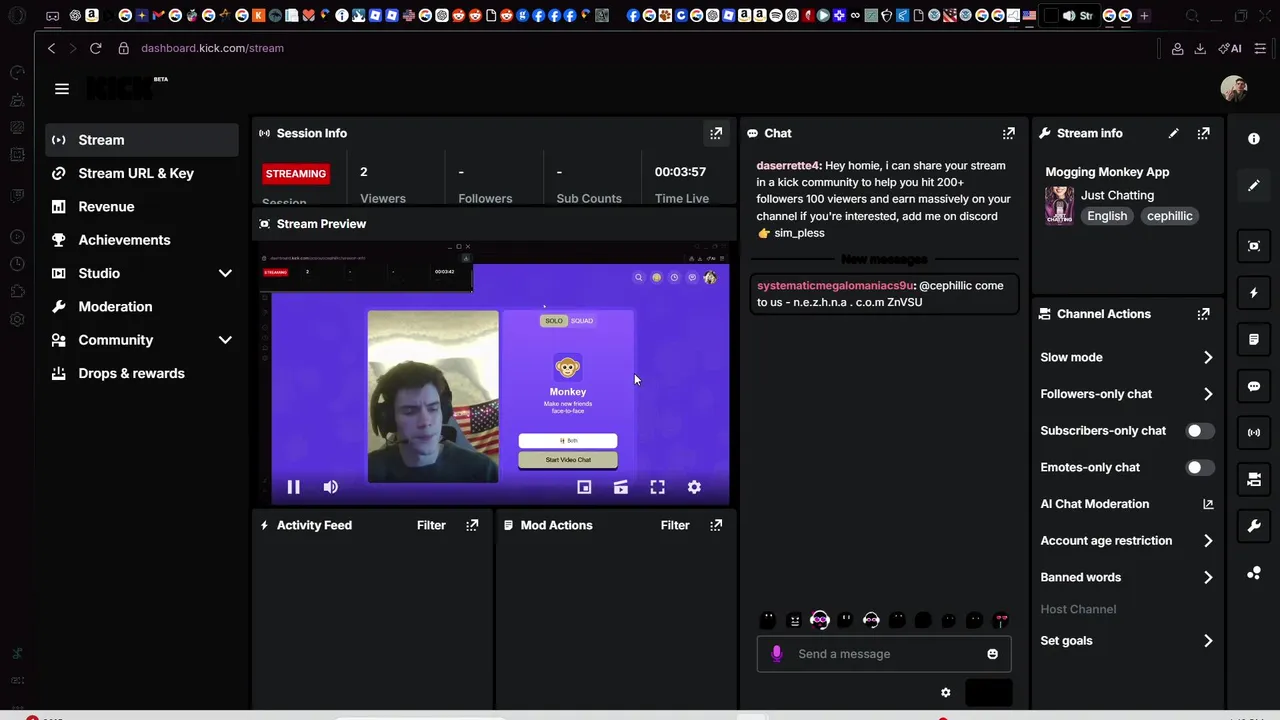Open AI Chat Moderation external link
1280x720 pixels.
[1208, 504]
